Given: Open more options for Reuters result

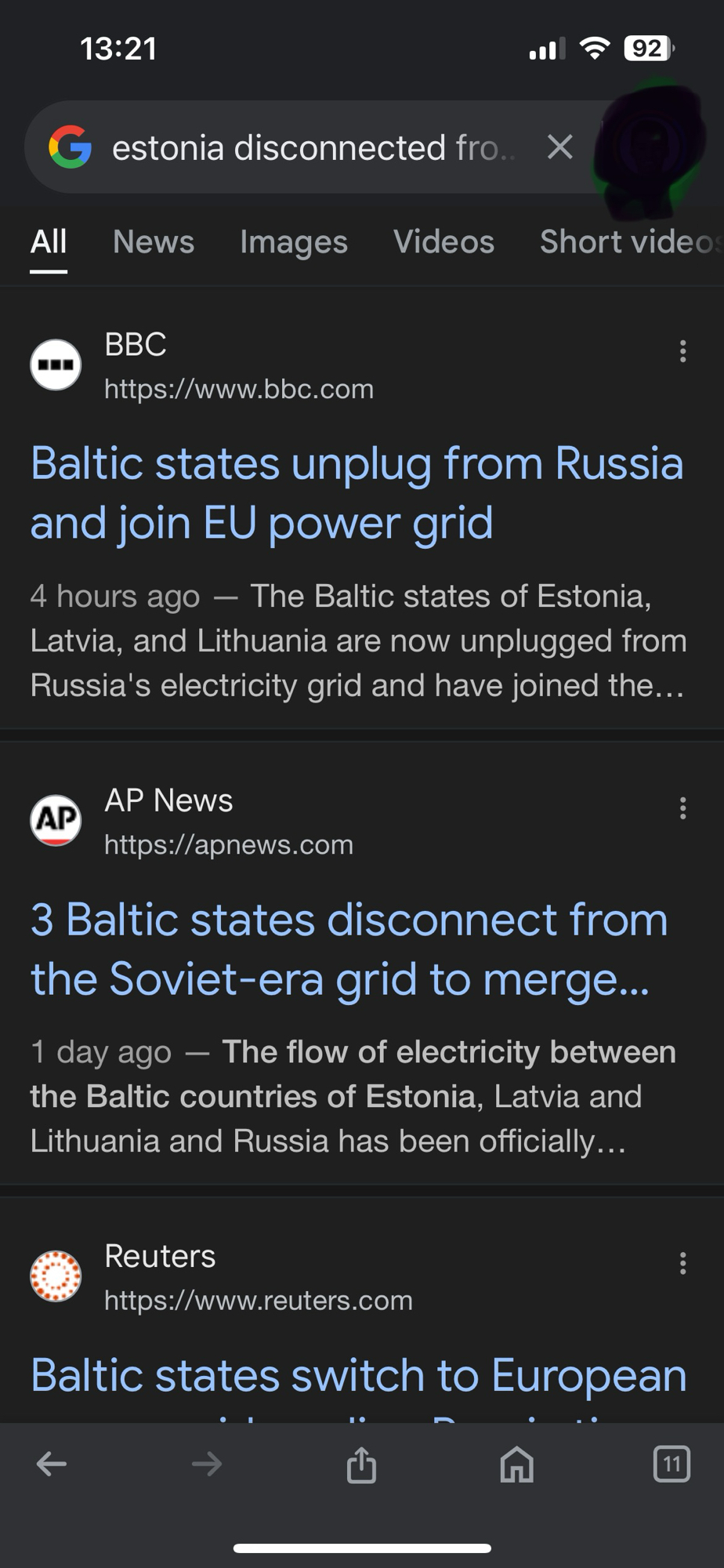Looking at the screenshot, I should [x=683, y=1263].
